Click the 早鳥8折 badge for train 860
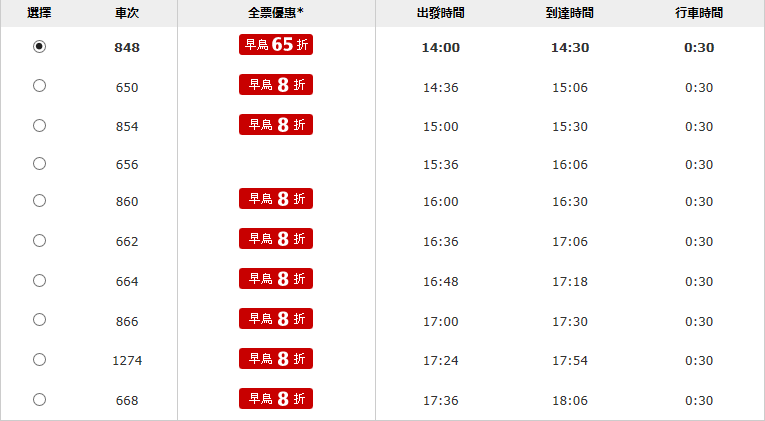 click(x=276, y=199)
